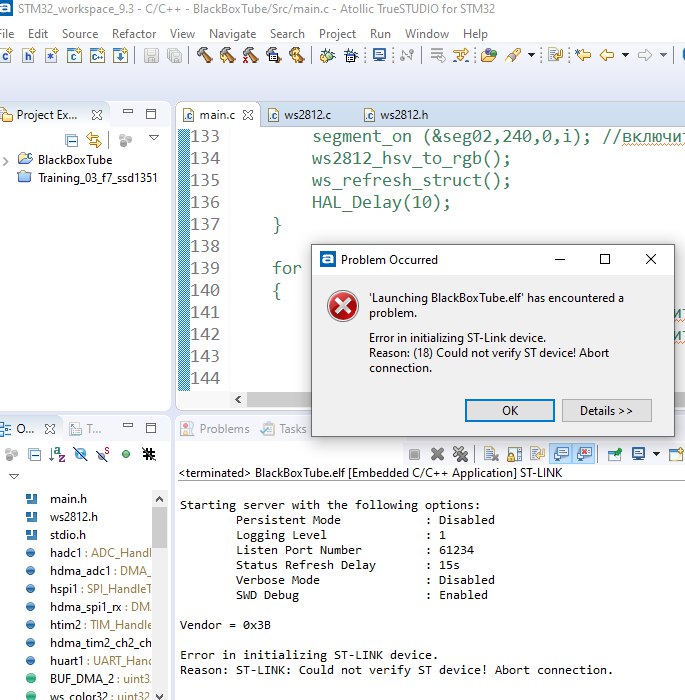Open the Outline view menu triangle

click(14, 476)
